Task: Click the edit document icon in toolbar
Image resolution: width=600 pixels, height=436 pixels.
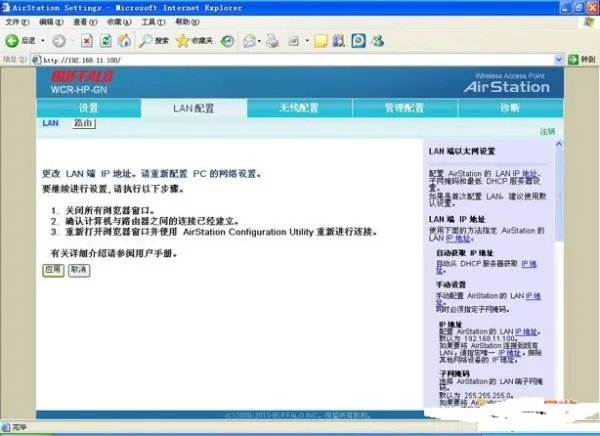Action: pyautogui.click(x=293, y=41)
